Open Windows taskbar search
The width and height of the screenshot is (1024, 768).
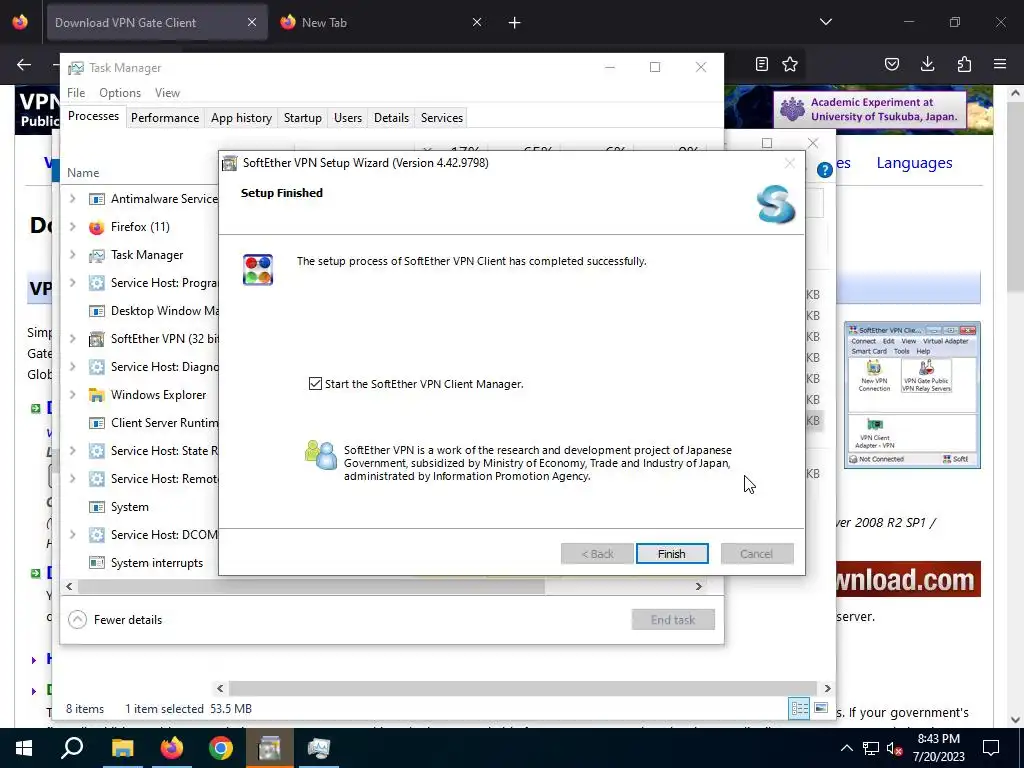click(72, 748)
